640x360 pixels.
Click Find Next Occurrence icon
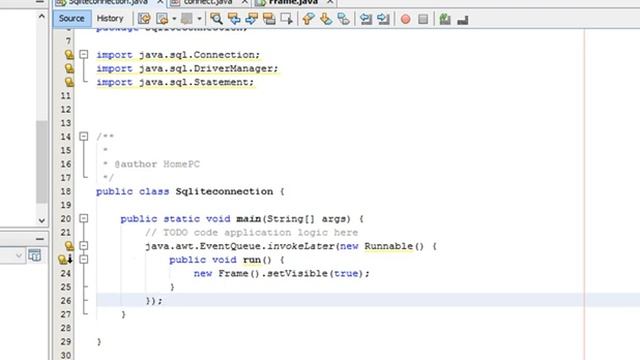(251, 19)
